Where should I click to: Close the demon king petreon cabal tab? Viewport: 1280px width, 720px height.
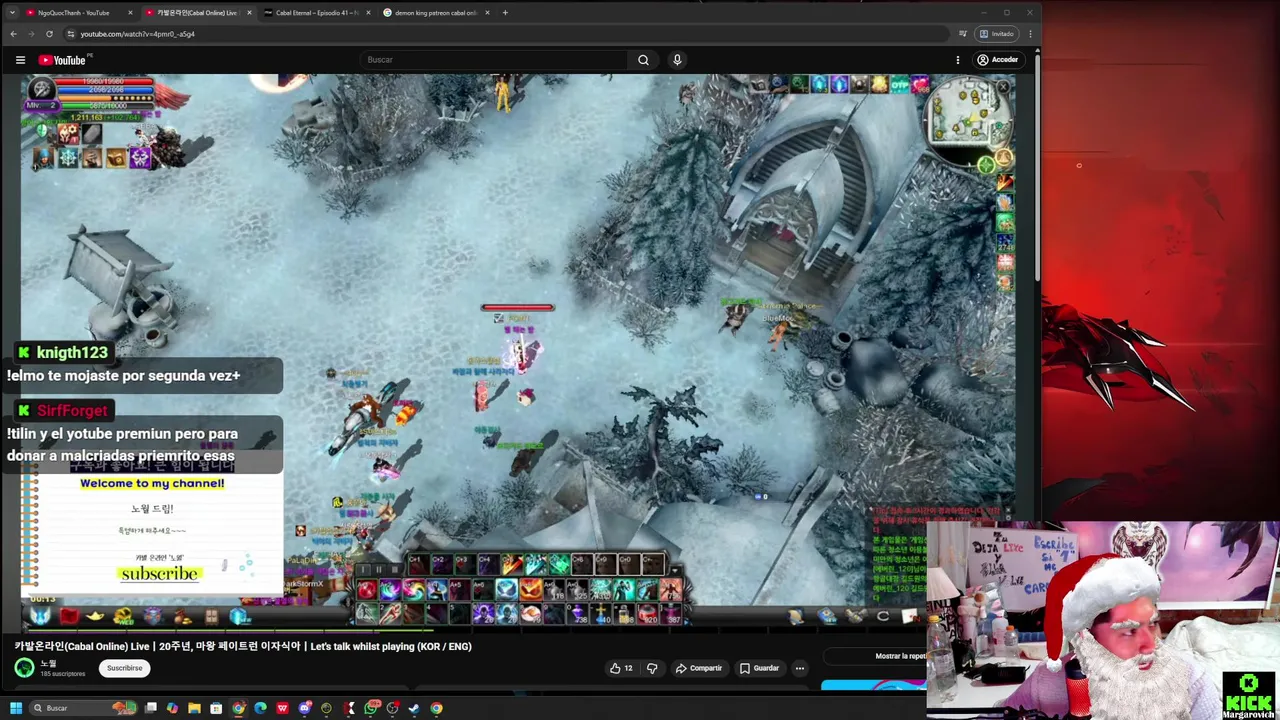[x=487, y=13]
